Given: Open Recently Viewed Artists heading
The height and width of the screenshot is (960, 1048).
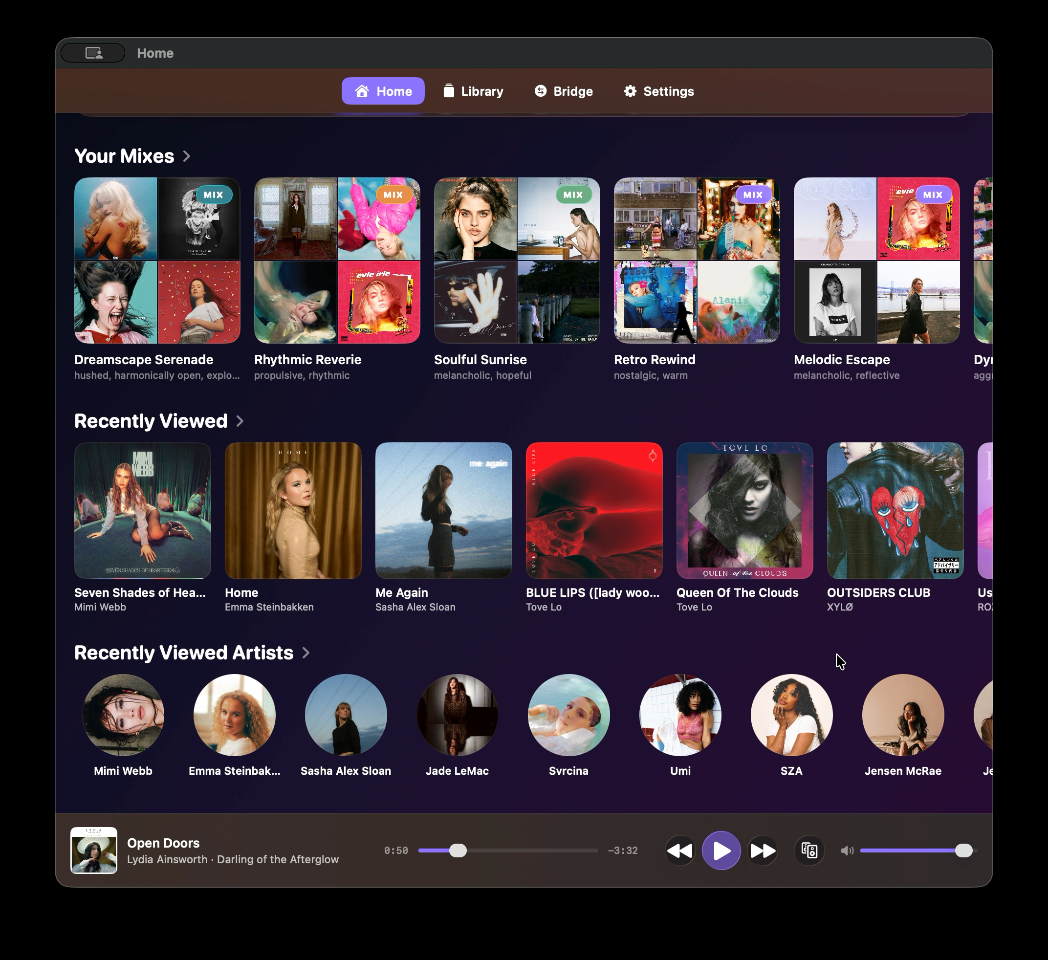Looking at the screenshot, I should coord(184,652).
